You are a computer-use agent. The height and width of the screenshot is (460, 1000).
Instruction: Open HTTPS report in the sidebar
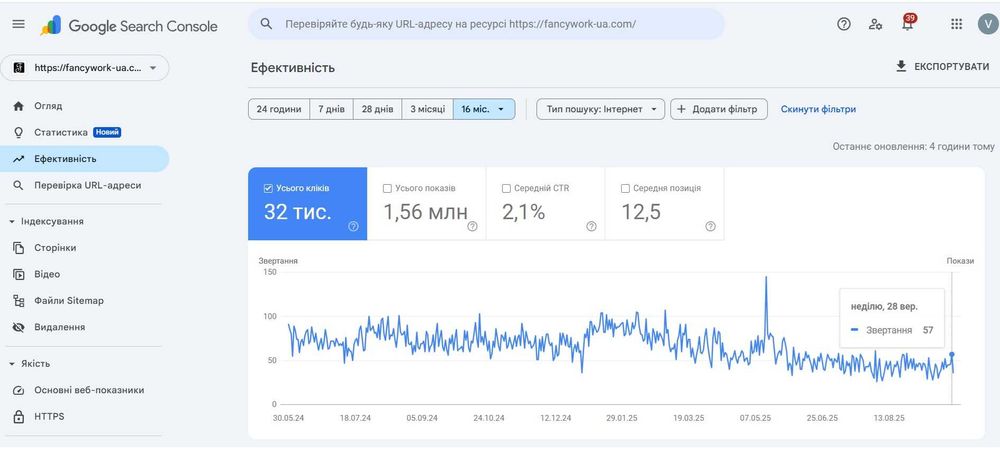[x=84, y=417]
